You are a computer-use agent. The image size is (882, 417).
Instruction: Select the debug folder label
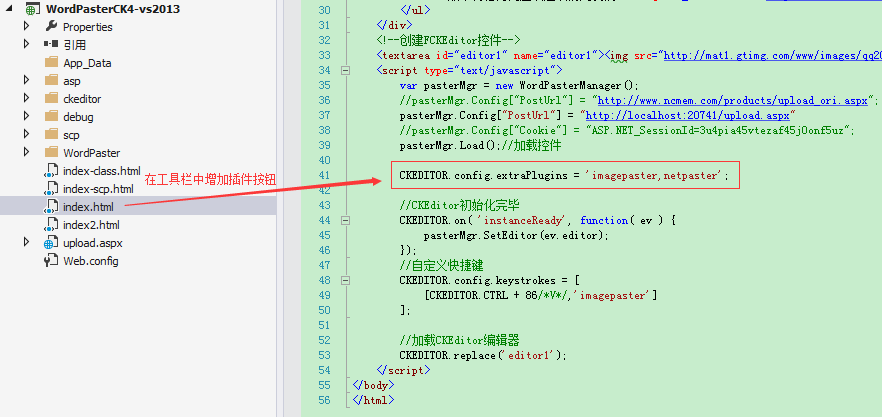(x=78, y=117)
